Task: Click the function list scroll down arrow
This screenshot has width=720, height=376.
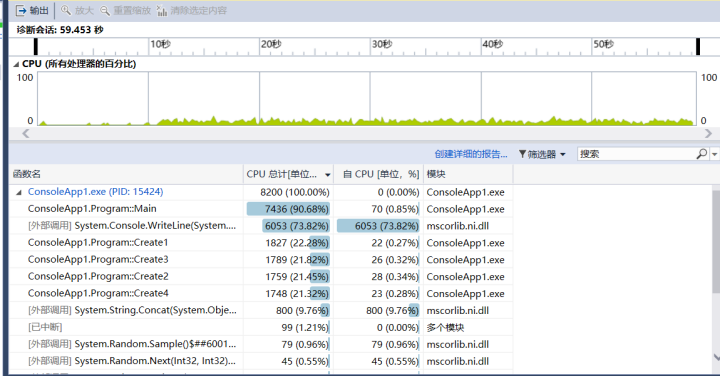Action: pos(716,357)
